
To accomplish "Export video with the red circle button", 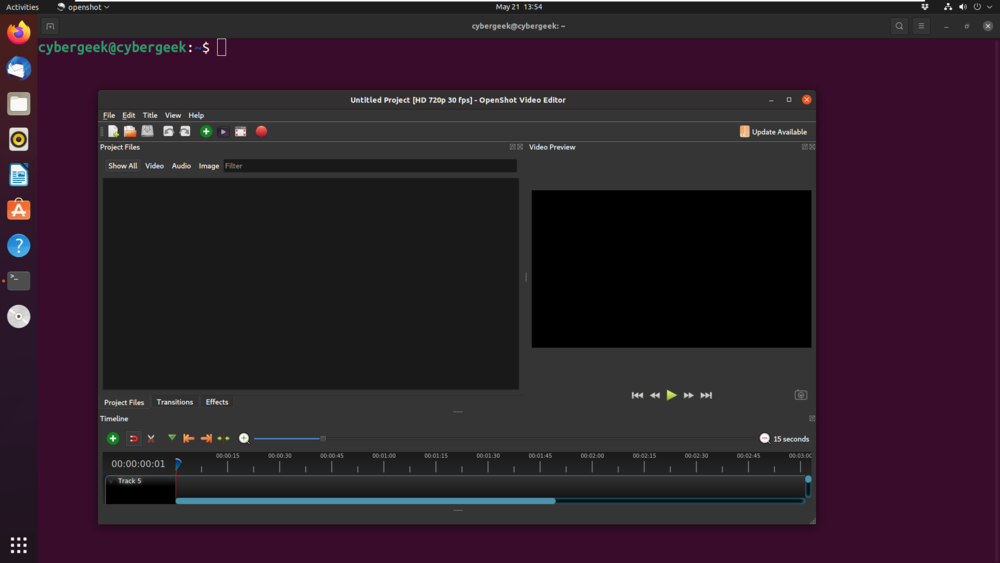I will pyautogui.click(x=261, y=131).
